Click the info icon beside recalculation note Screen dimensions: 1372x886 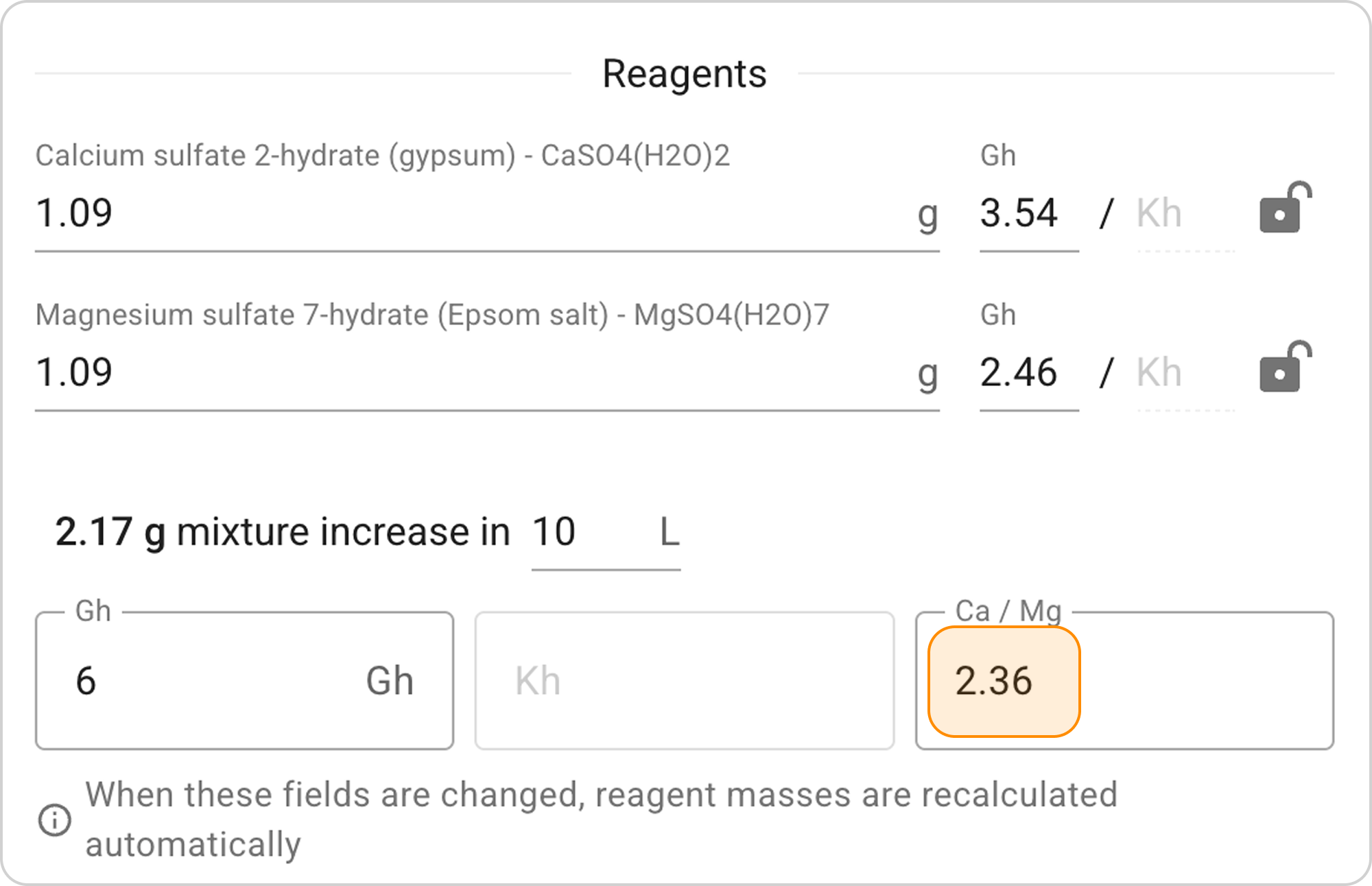point(55,820)
